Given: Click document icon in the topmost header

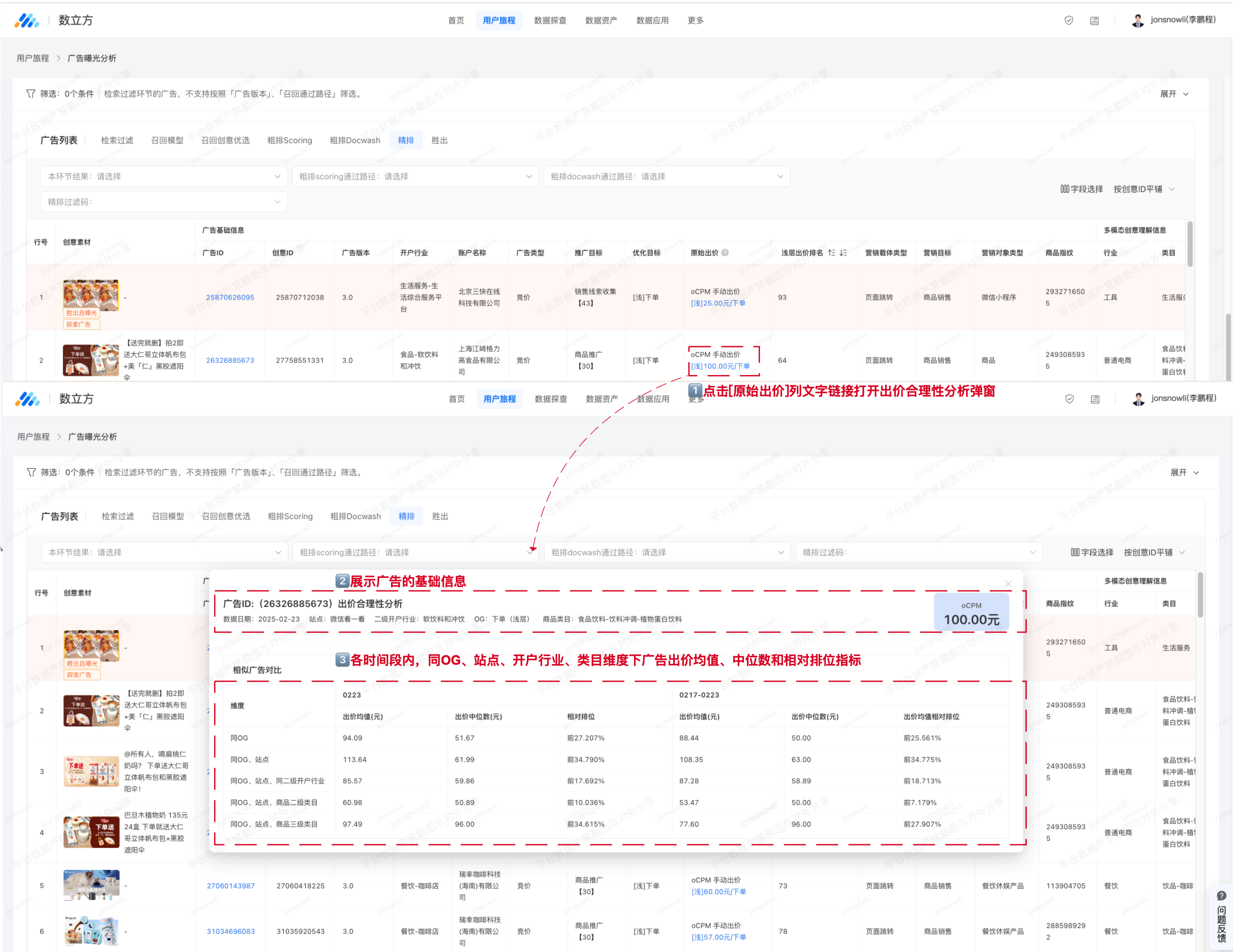Looking at the screenshot, I should pyautogui.click(x=1094, y=20).
